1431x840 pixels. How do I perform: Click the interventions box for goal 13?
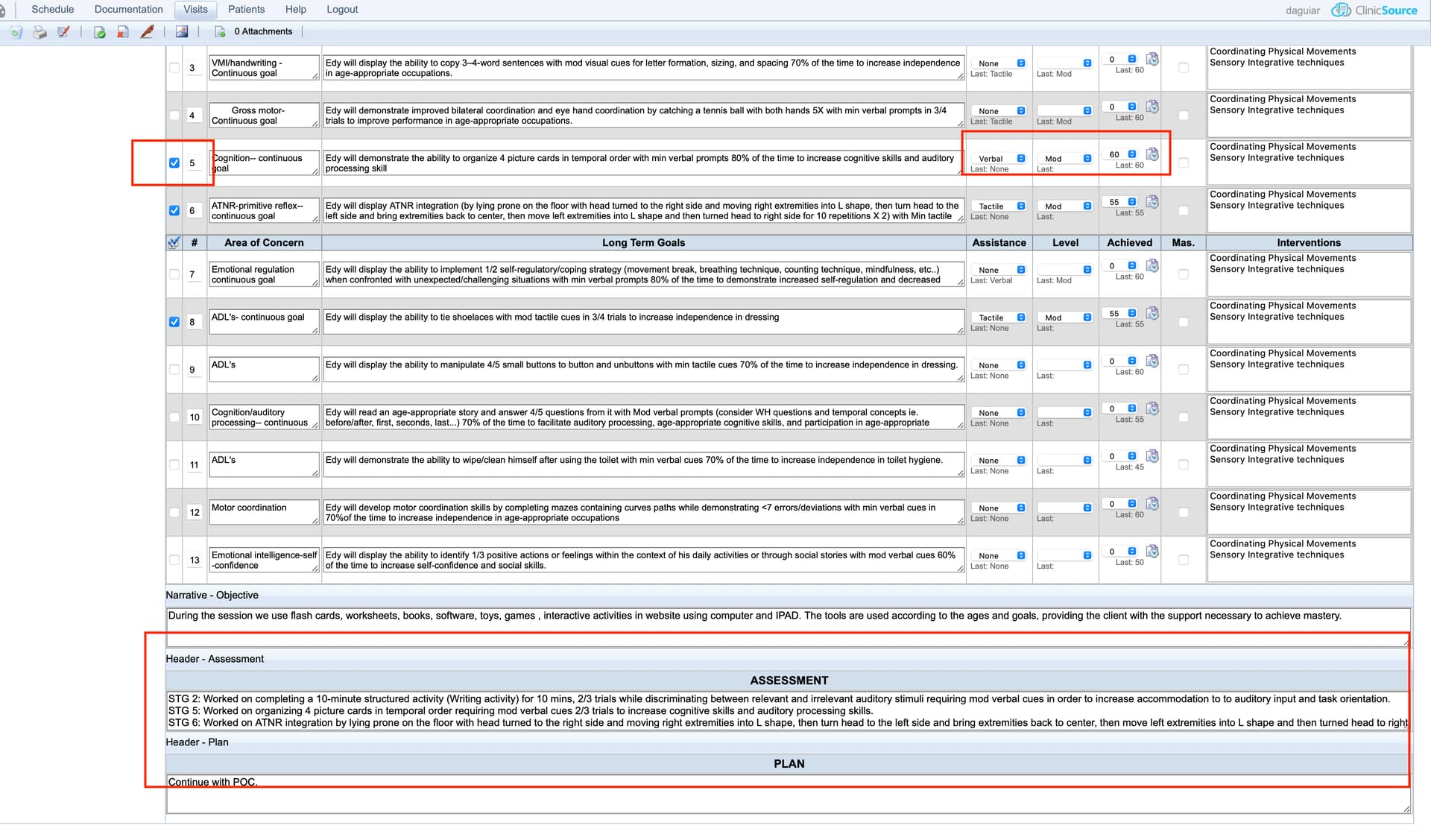[x=1309, y=560]
